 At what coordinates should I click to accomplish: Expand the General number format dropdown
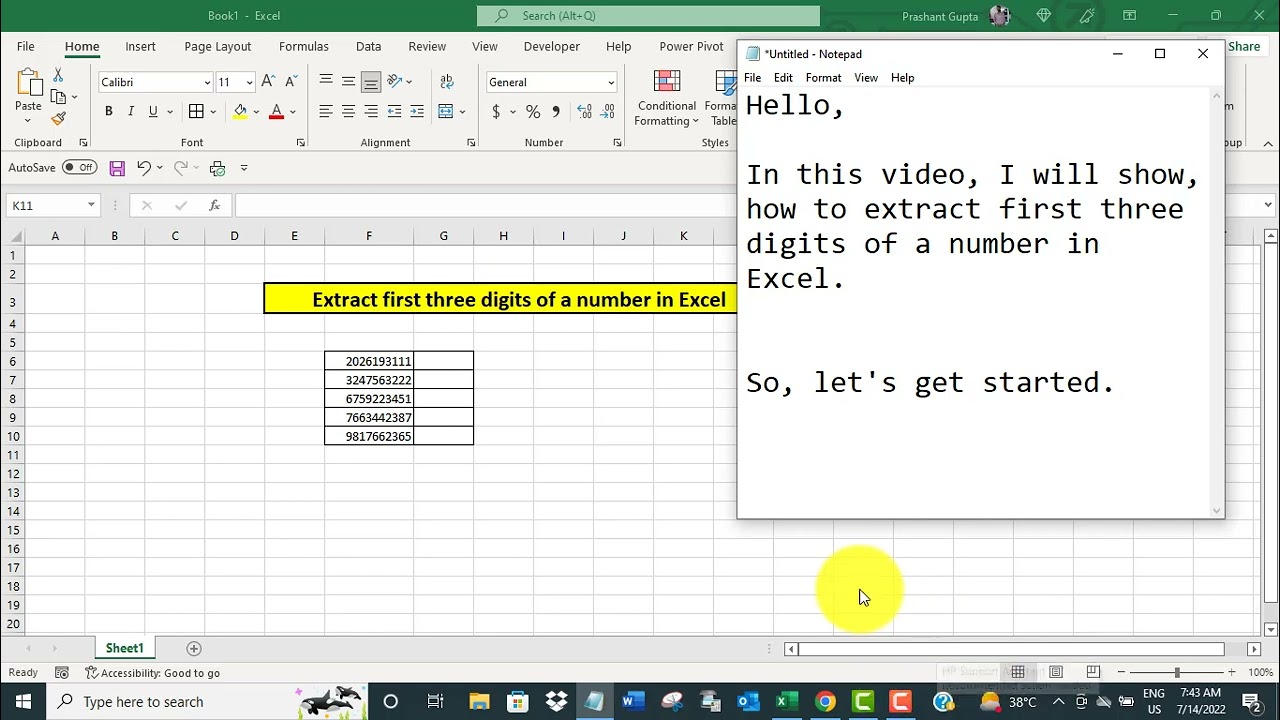pos(611,83)
